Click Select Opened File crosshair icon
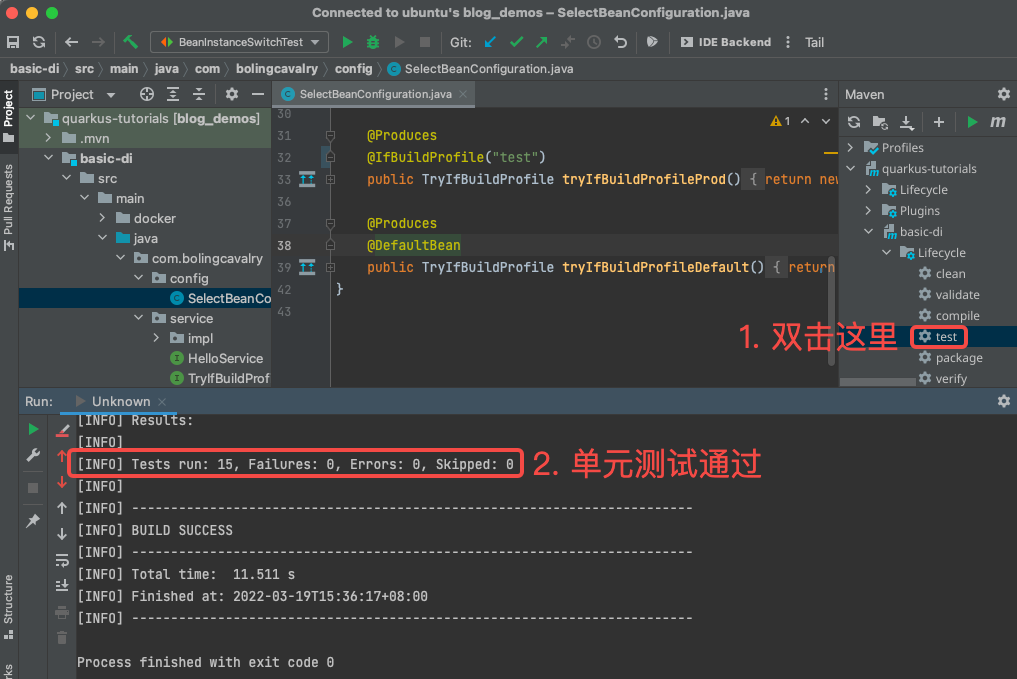 (147, 95)
